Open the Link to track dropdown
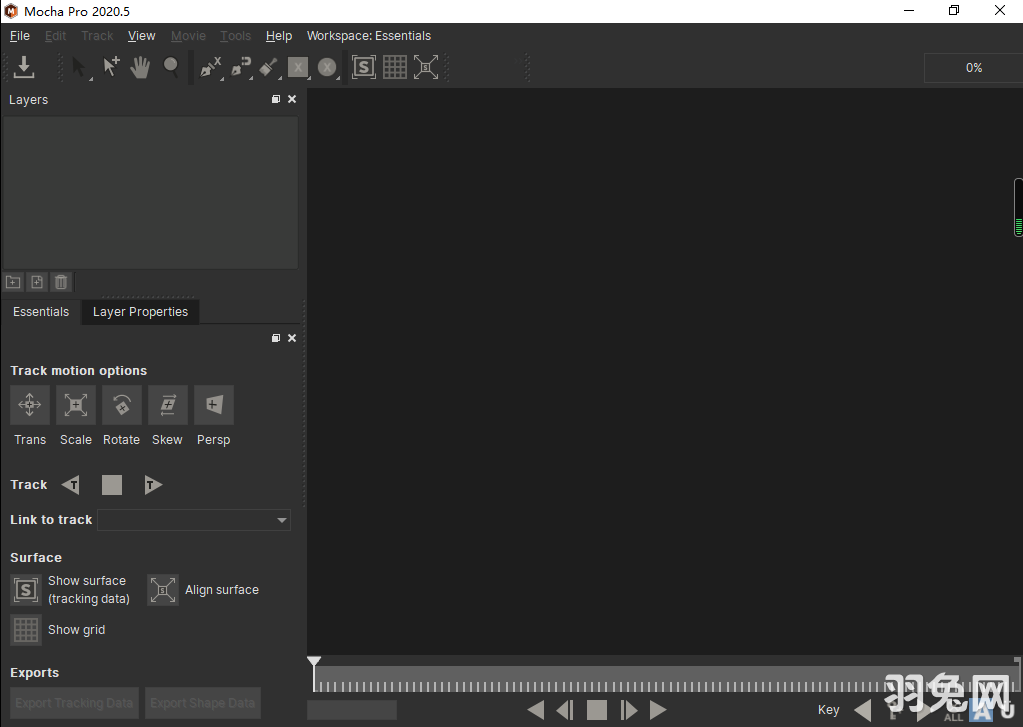1023x727 pixels. coord(282,520)
